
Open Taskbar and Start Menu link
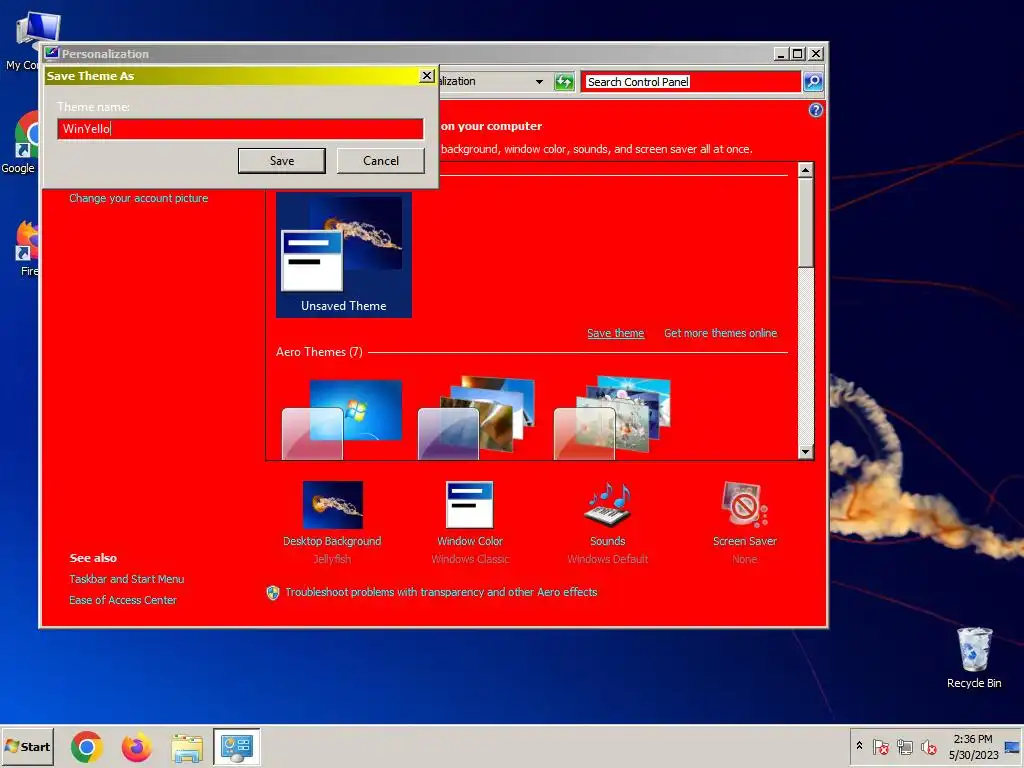[127, 579]
